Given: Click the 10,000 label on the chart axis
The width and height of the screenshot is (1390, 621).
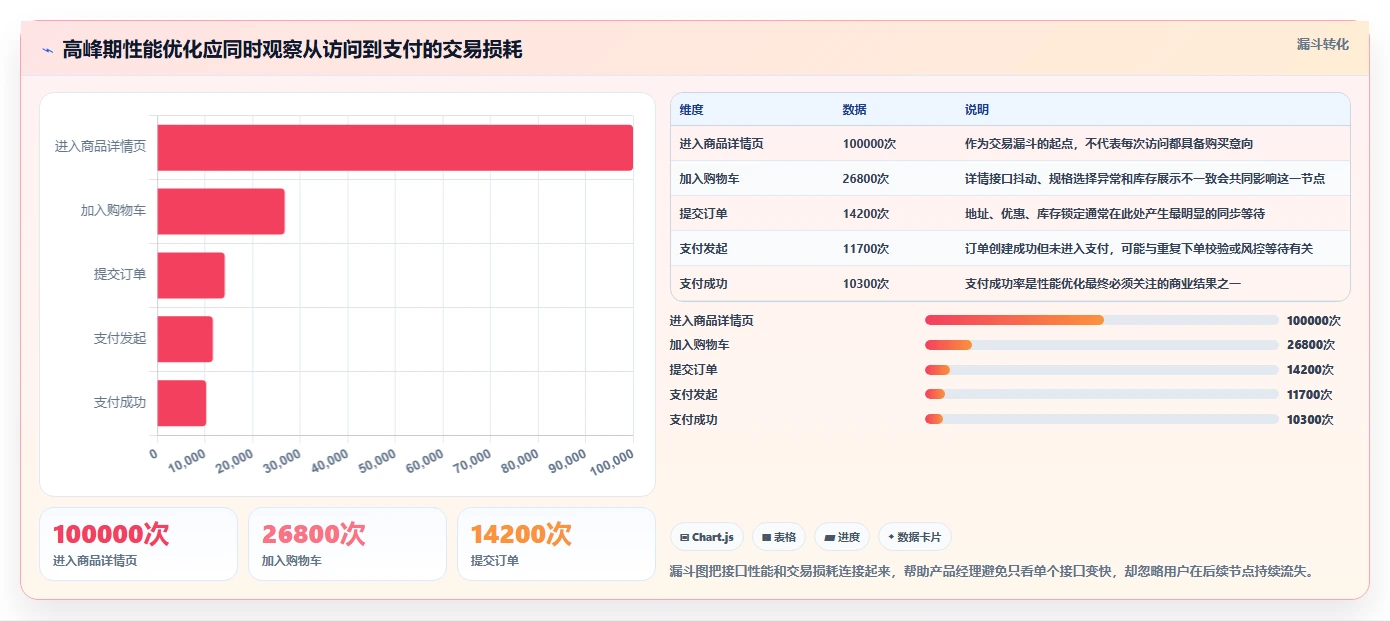Looking at the screenshot, I should click(x=188, y=461).
